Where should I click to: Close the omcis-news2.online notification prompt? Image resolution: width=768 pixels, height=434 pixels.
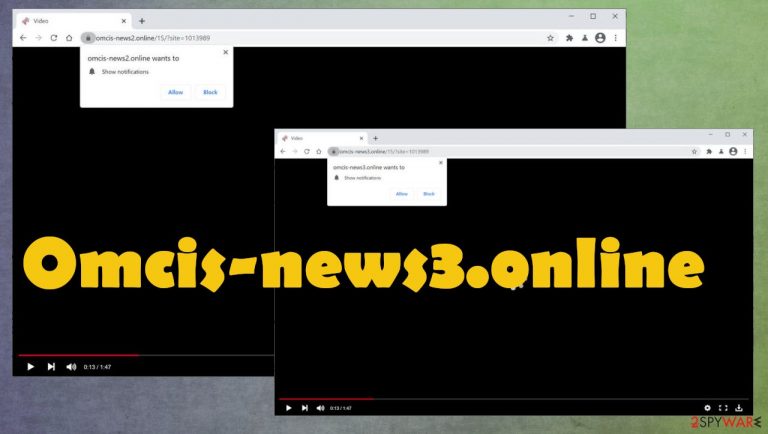[x=225, y=52]
